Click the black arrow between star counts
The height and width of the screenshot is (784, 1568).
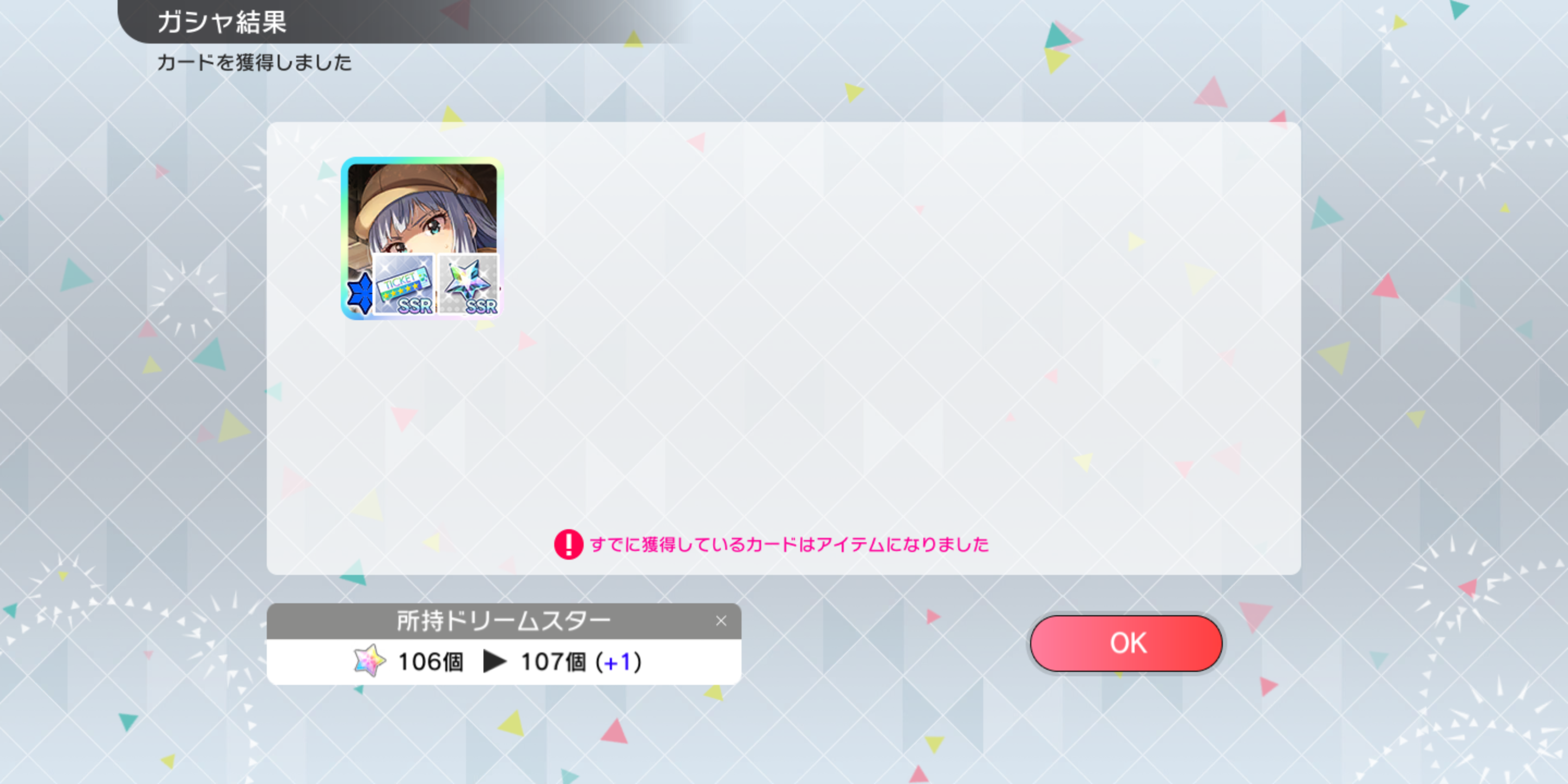click(x=494, y=661)
